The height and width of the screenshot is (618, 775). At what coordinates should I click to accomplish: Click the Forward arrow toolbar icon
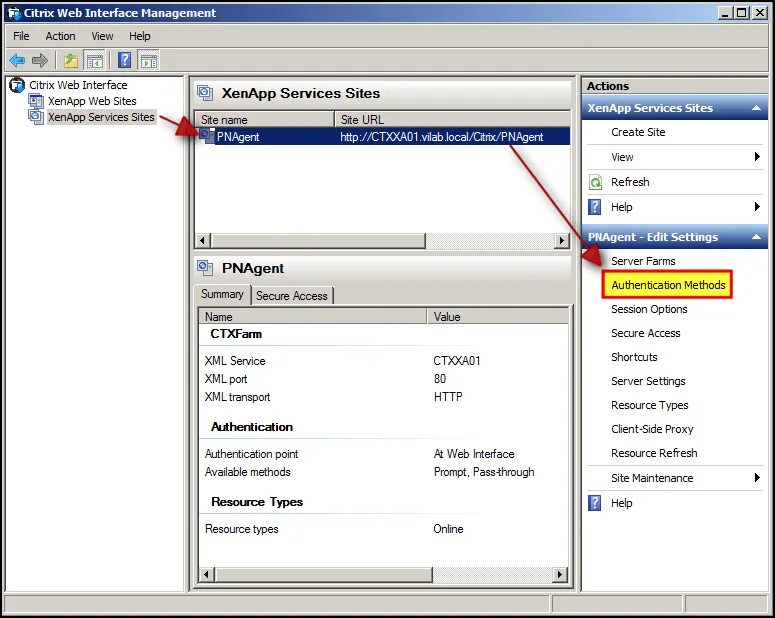[x=40, y=60]
